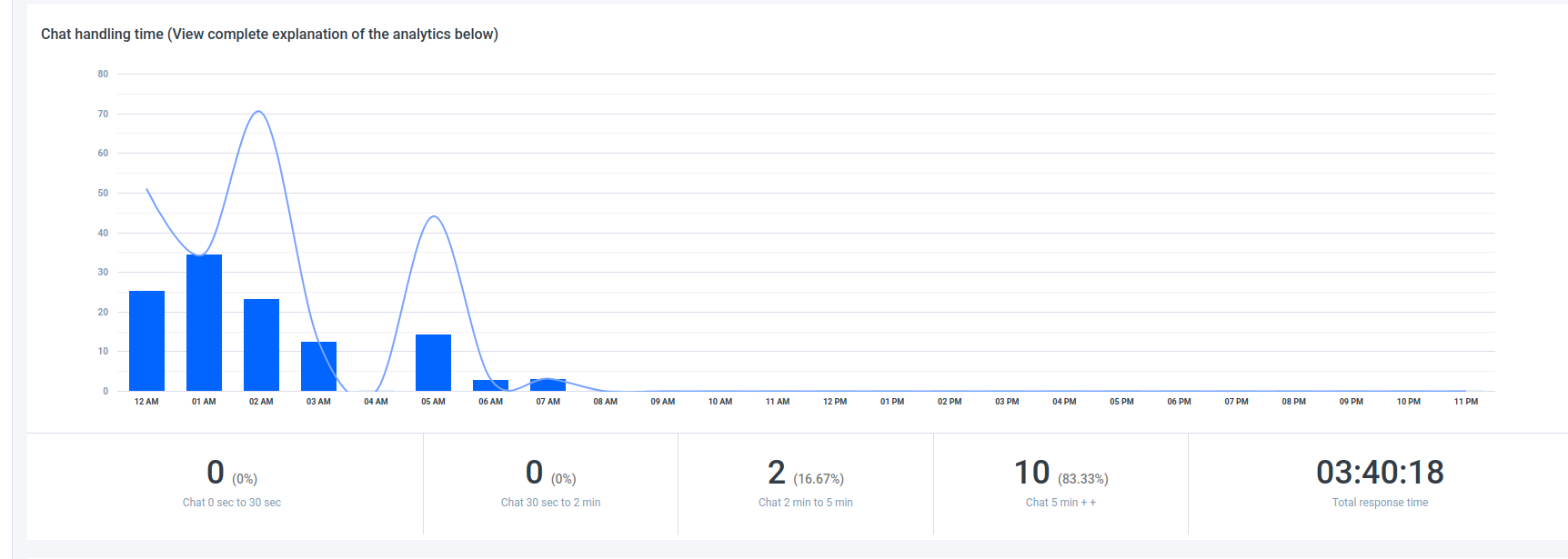Click the small 06 AM bar
The width and height of the screenshot is (1568, 559).
[x=490, y=385]
